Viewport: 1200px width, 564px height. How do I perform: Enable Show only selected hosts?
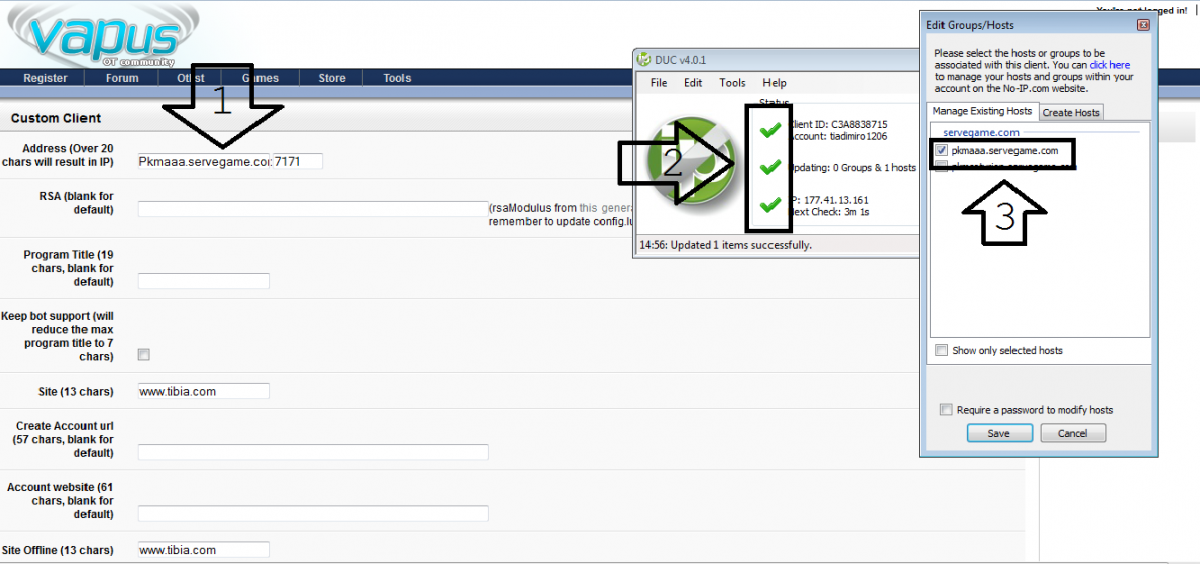pyautogui.click(x=941, y=350)
